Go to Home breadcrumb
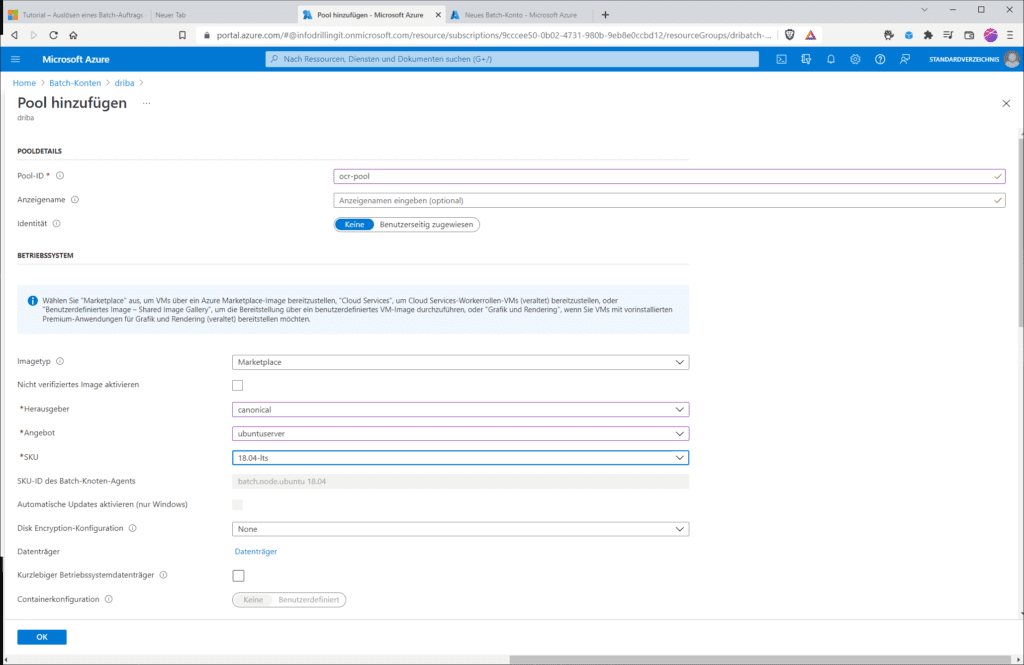This screenshot has height=665, width=1024. pyautogui.click(x=24, y=83)
